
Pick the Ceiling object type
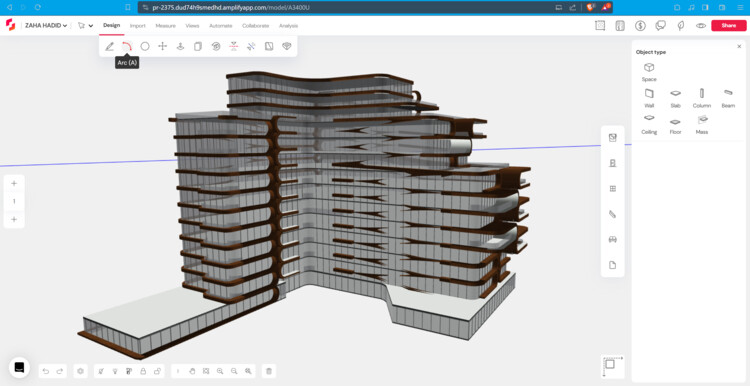pos(649,124)
